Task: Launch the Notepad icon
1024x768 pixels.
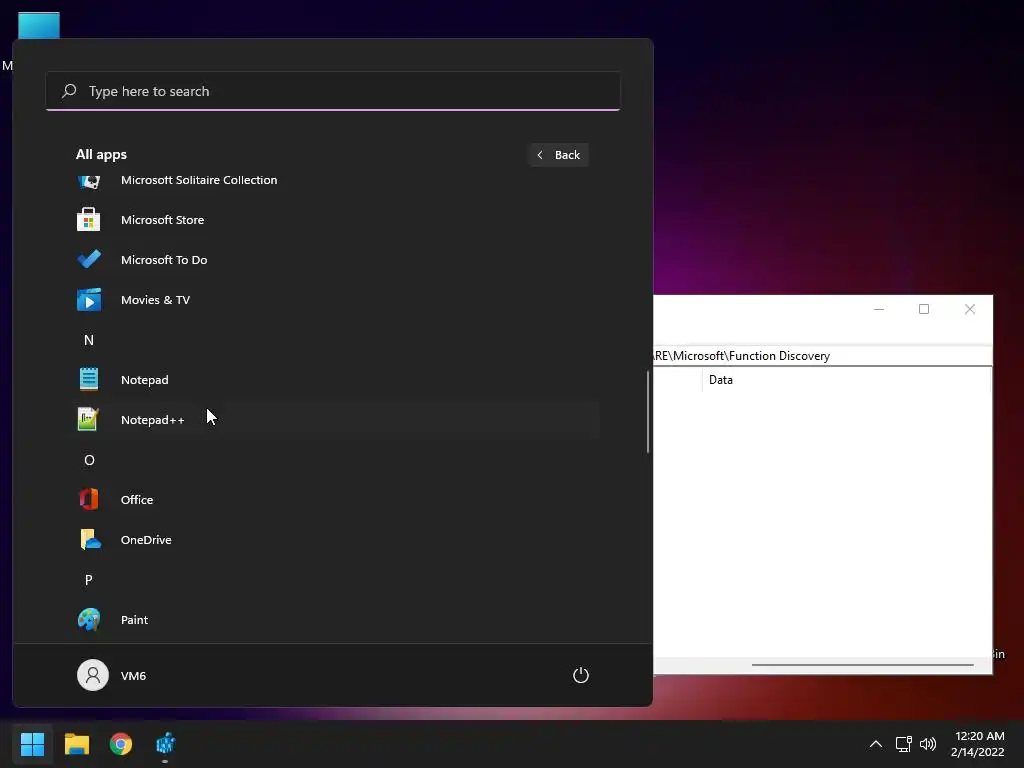Action: (89, 379)
